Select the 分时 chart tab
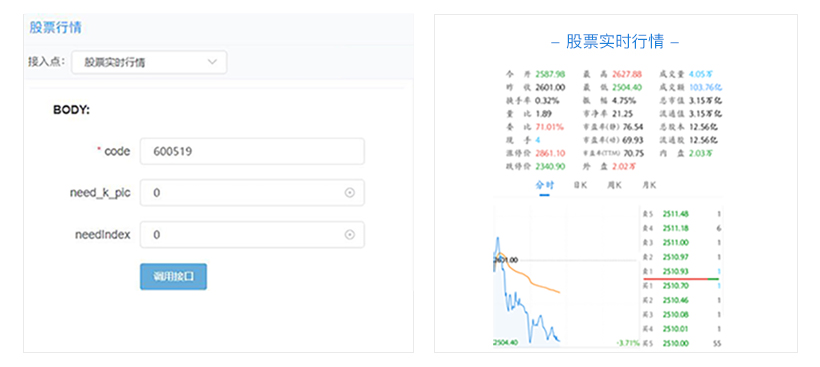820x367 pixels. 544,185
